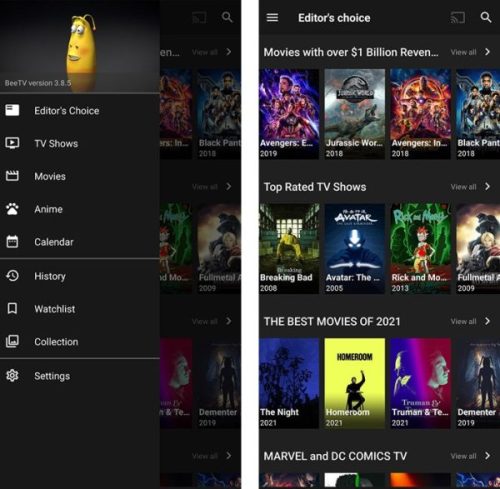
Task: Open Avengers: Infinity War 2018 poster in right screen
Action: pyautogui.click(x=420, y=114)
